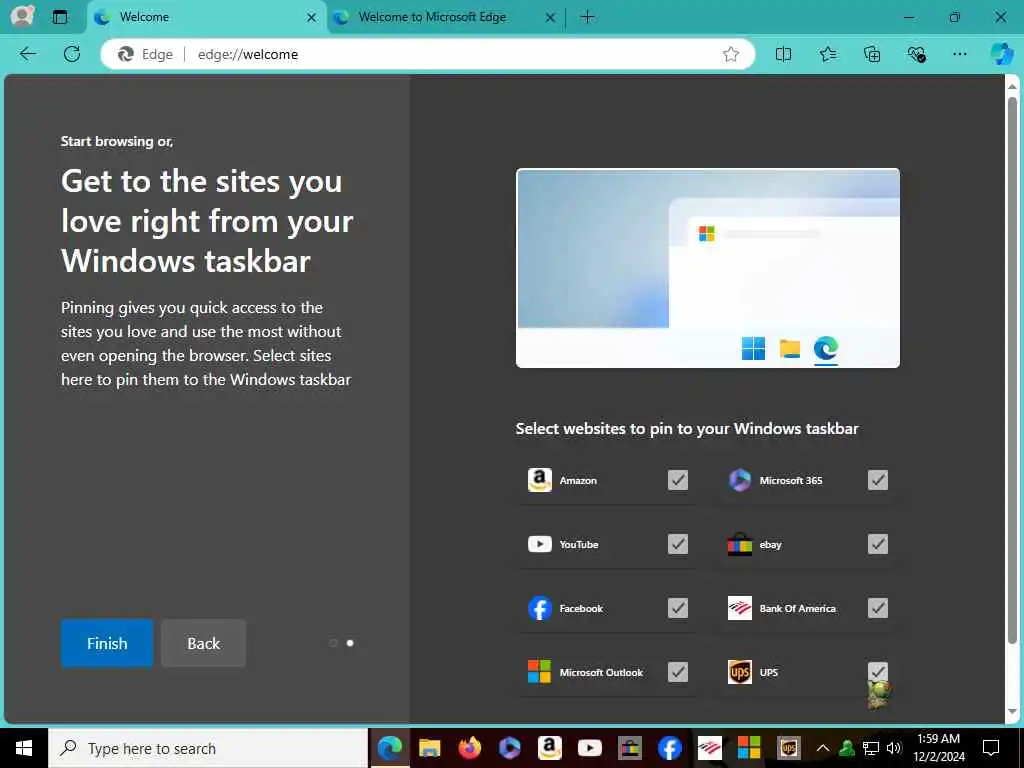
Task: Click the Microsoft Outlook site logo
Action: (539, 672)
